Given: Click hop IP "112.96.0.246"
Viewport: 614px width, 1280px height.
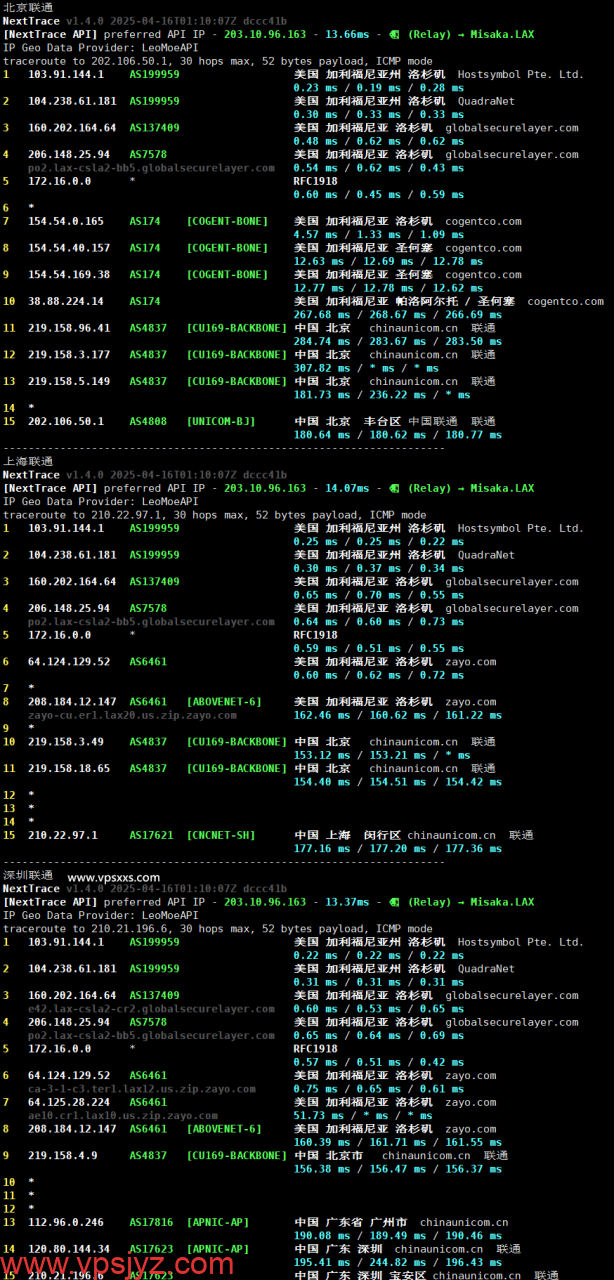Looking at the screenshot, I should (66, 1222).
